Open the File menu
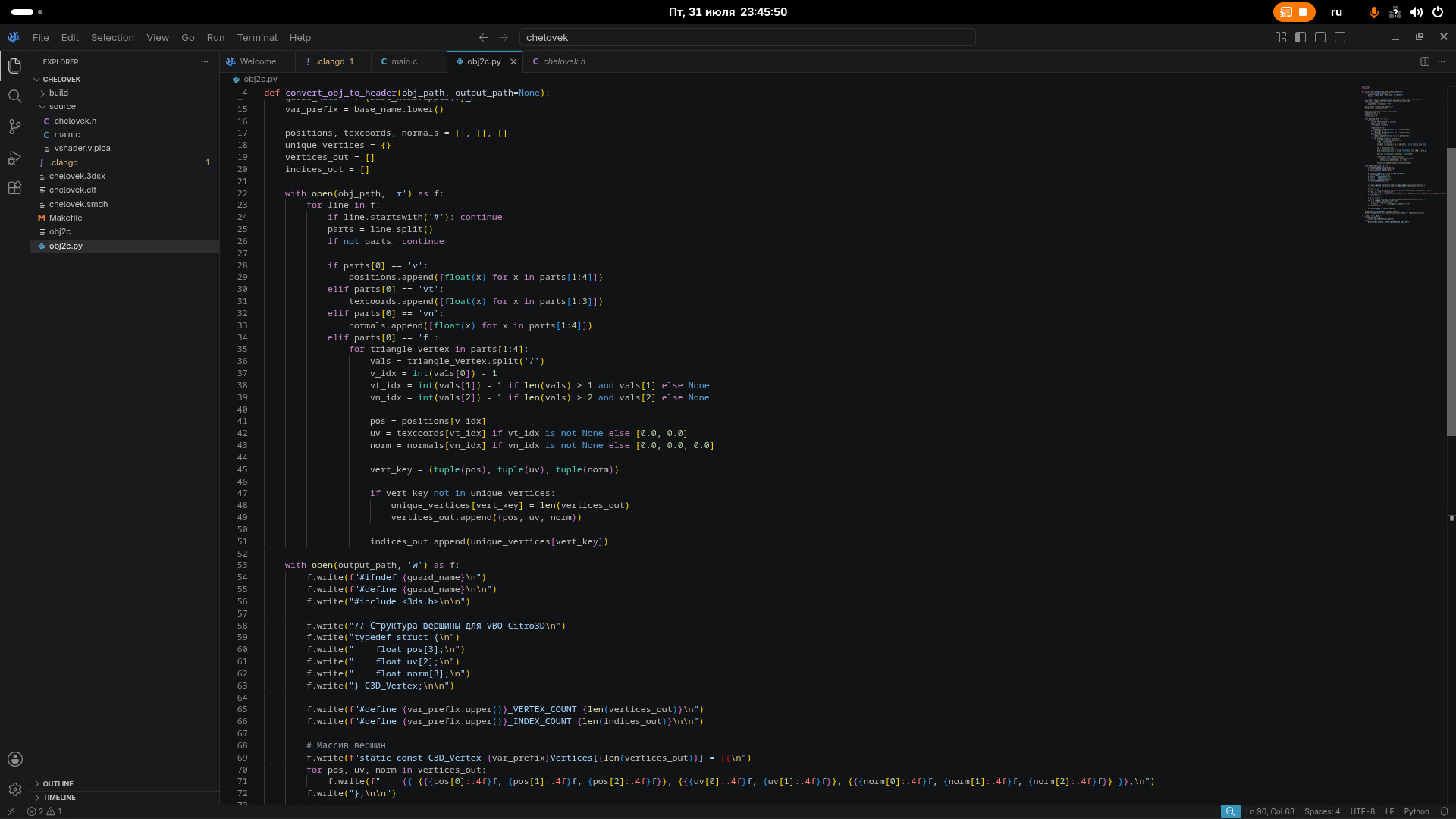The image size is (1456, 819). pyautogui.click(x=40, y=37)
